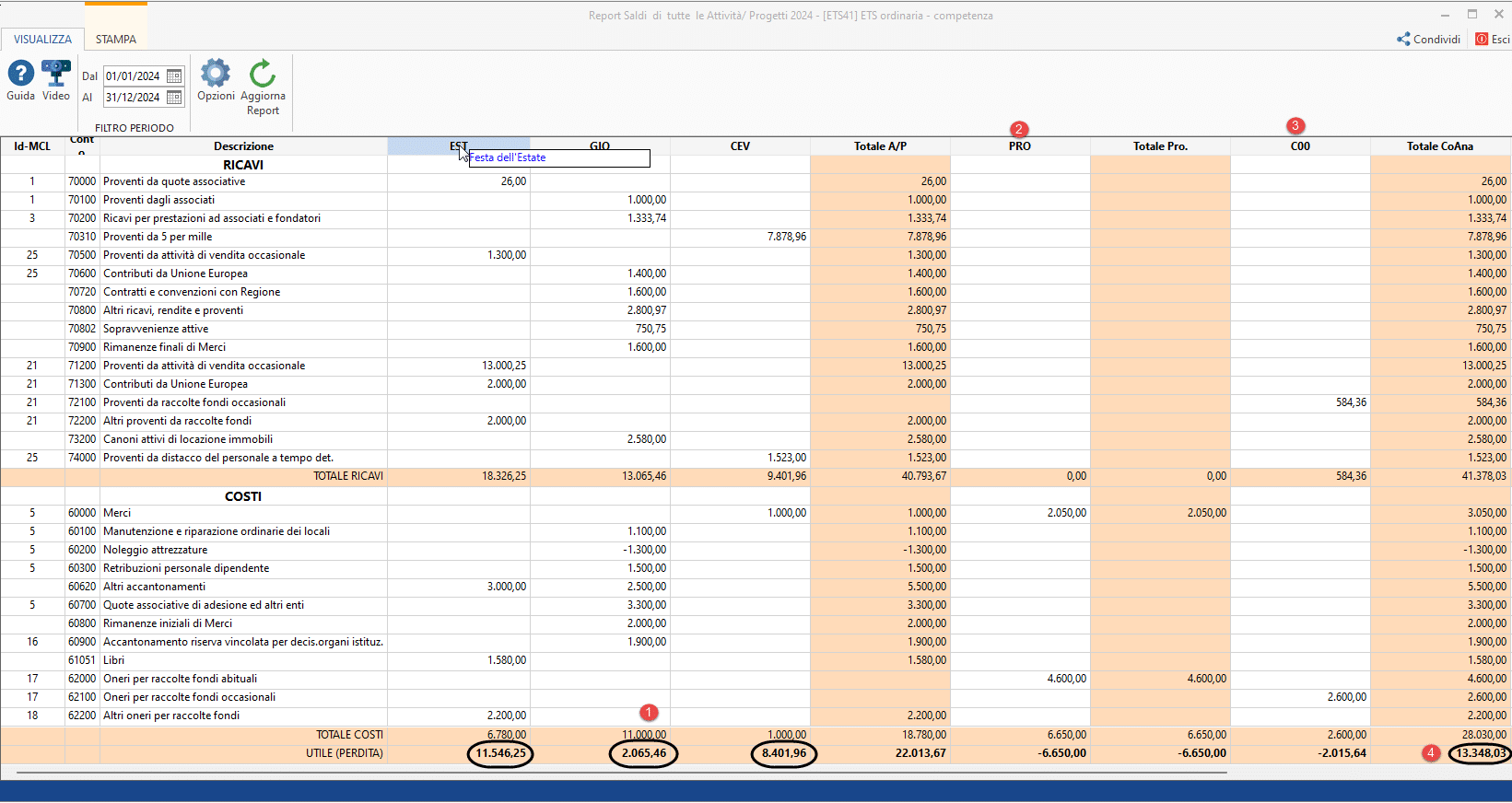Click the PRO column header
The image size is (1512, 803).
[1020, 145]
